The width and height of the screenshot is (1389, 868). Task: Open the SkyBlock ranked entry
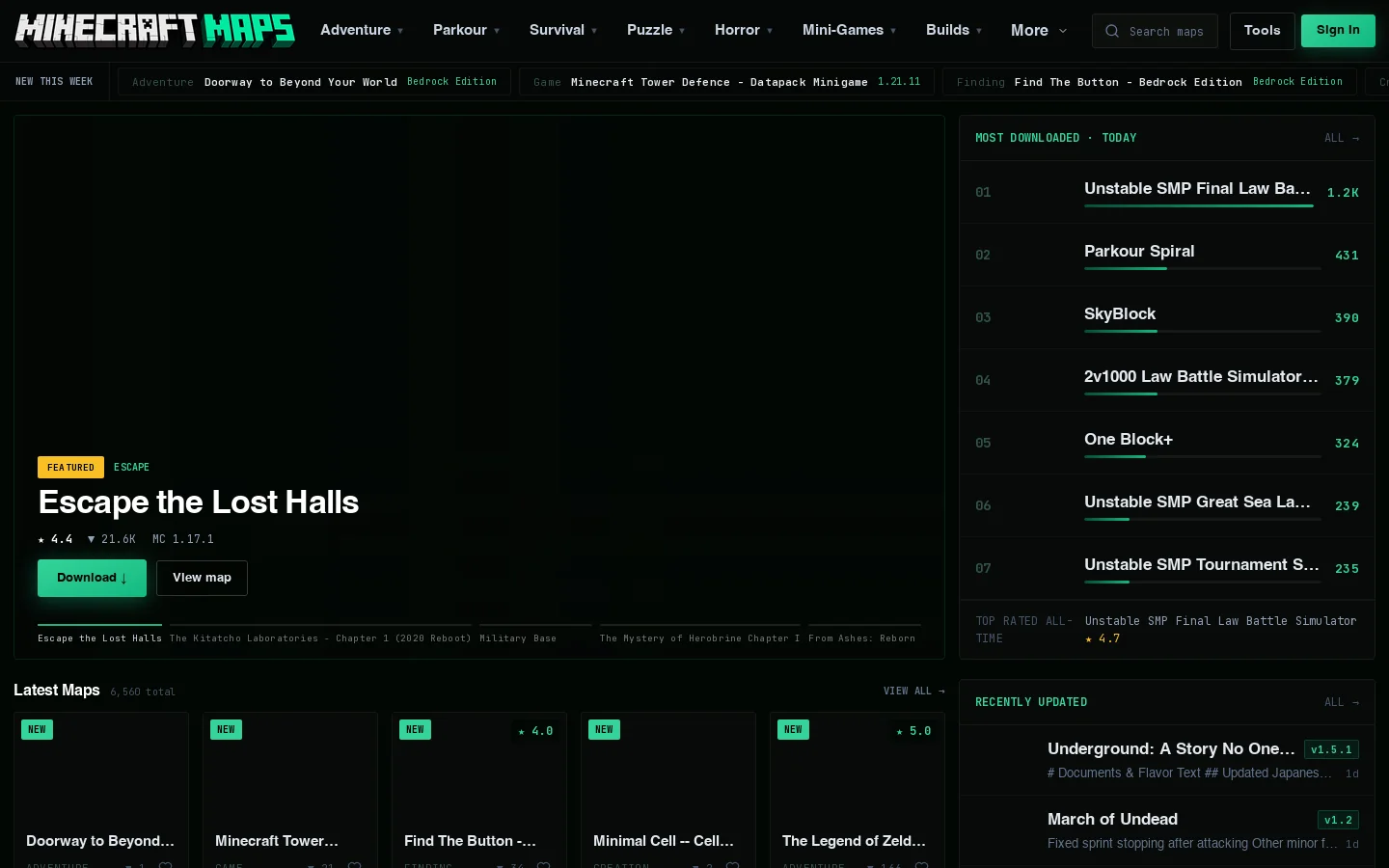coord(1167,317)
